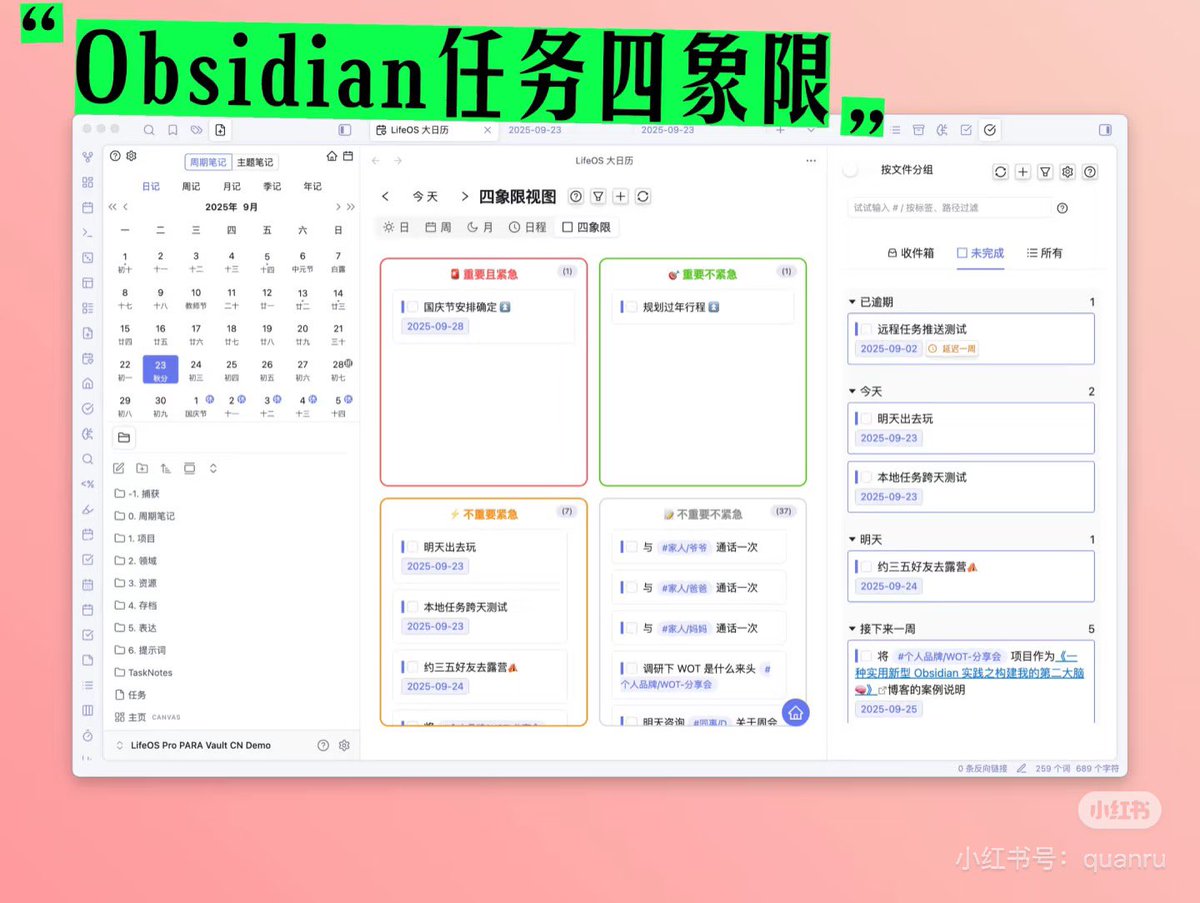Toggle left sidebar collapse icon
This screenshot has height=903, width=1200.
(344, 130)
